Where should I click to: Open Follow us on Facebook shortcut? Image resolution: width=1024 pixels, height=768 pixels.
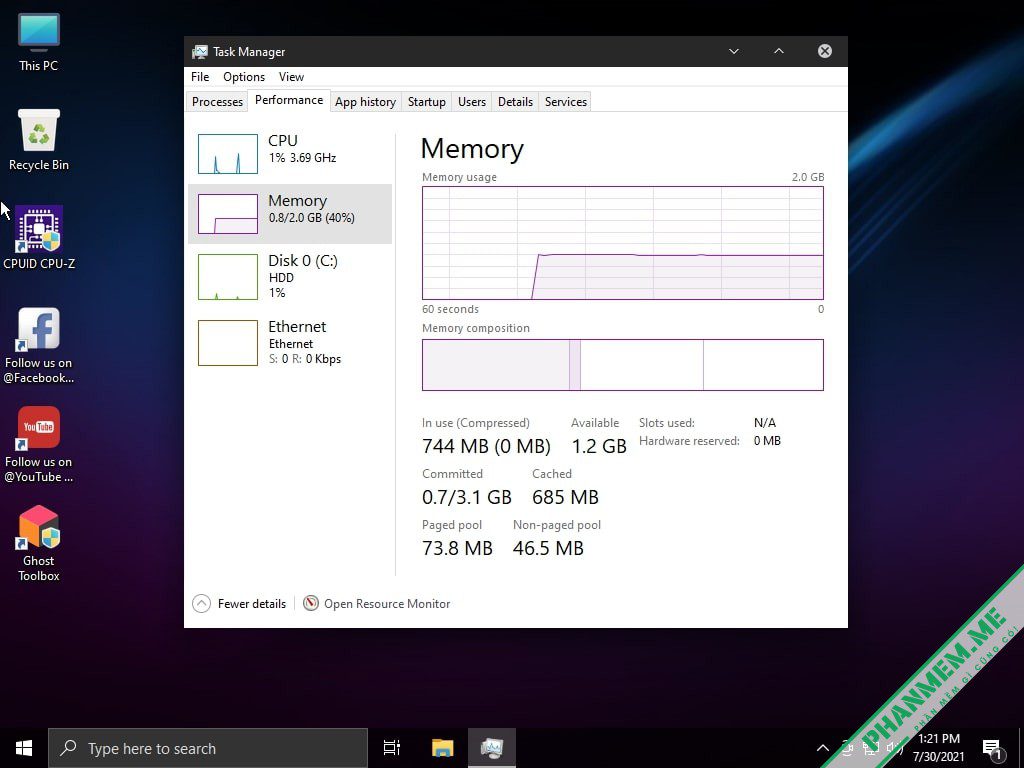point(39,345)
